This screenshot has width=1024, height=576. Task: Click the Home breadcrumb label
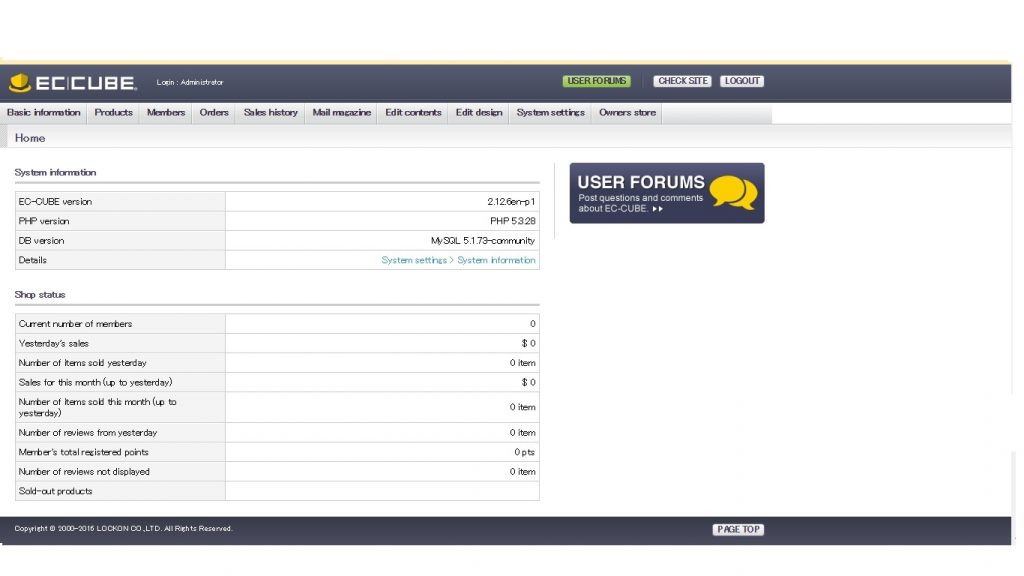pyautogui.click(x=30, y=137)
